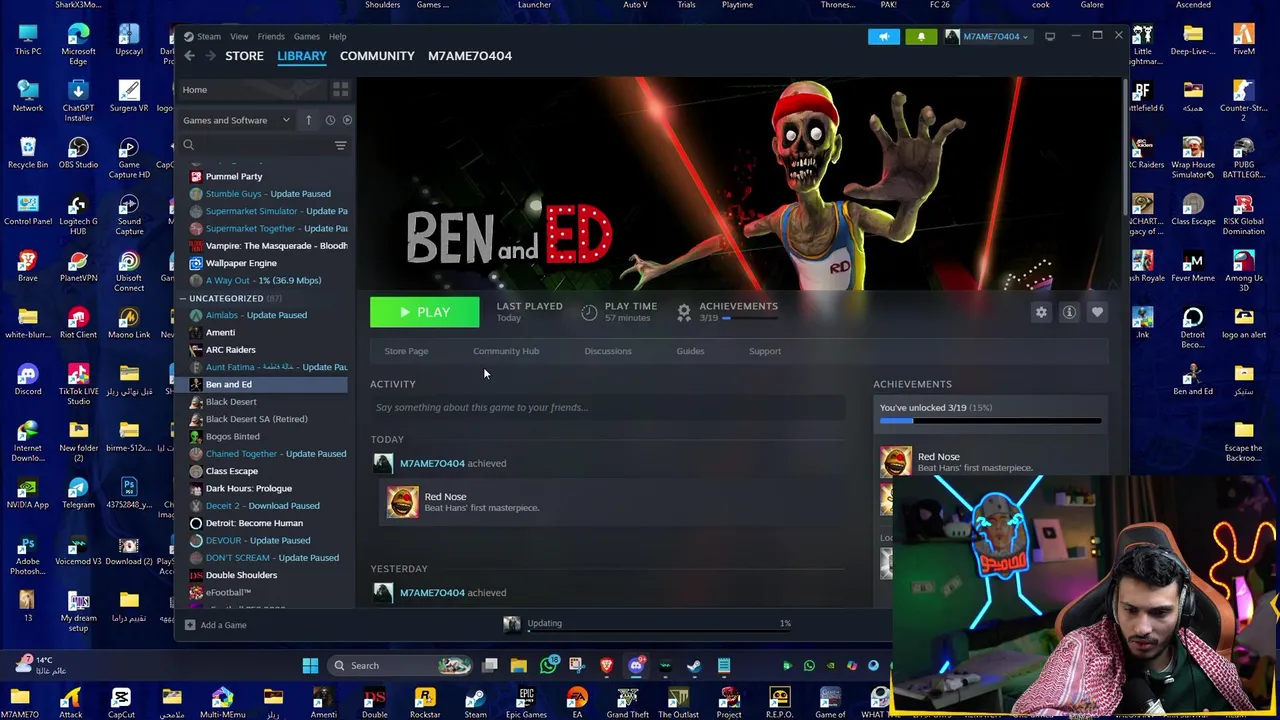Play Ben and Ed
Screen dimensions: 1280x720
point(425,312)
